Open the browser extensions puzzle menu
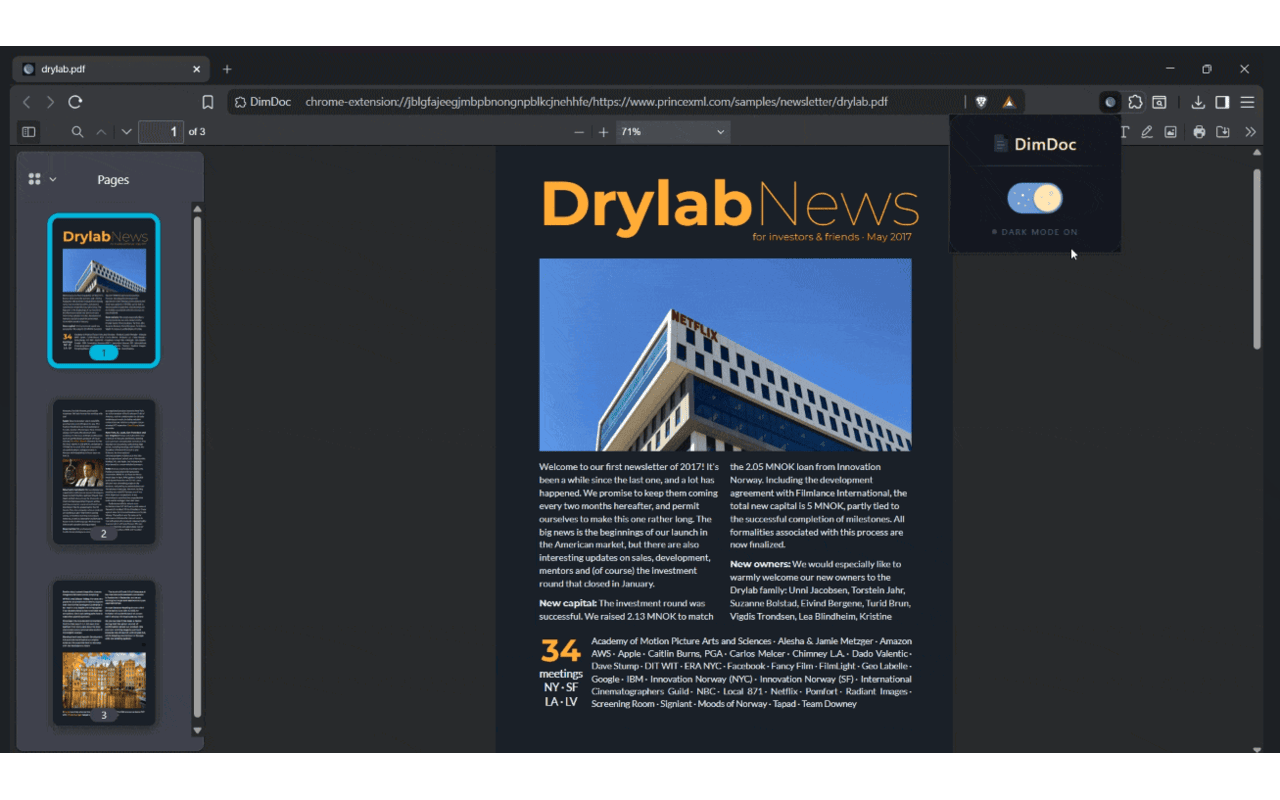 (x=1135, y=102)
